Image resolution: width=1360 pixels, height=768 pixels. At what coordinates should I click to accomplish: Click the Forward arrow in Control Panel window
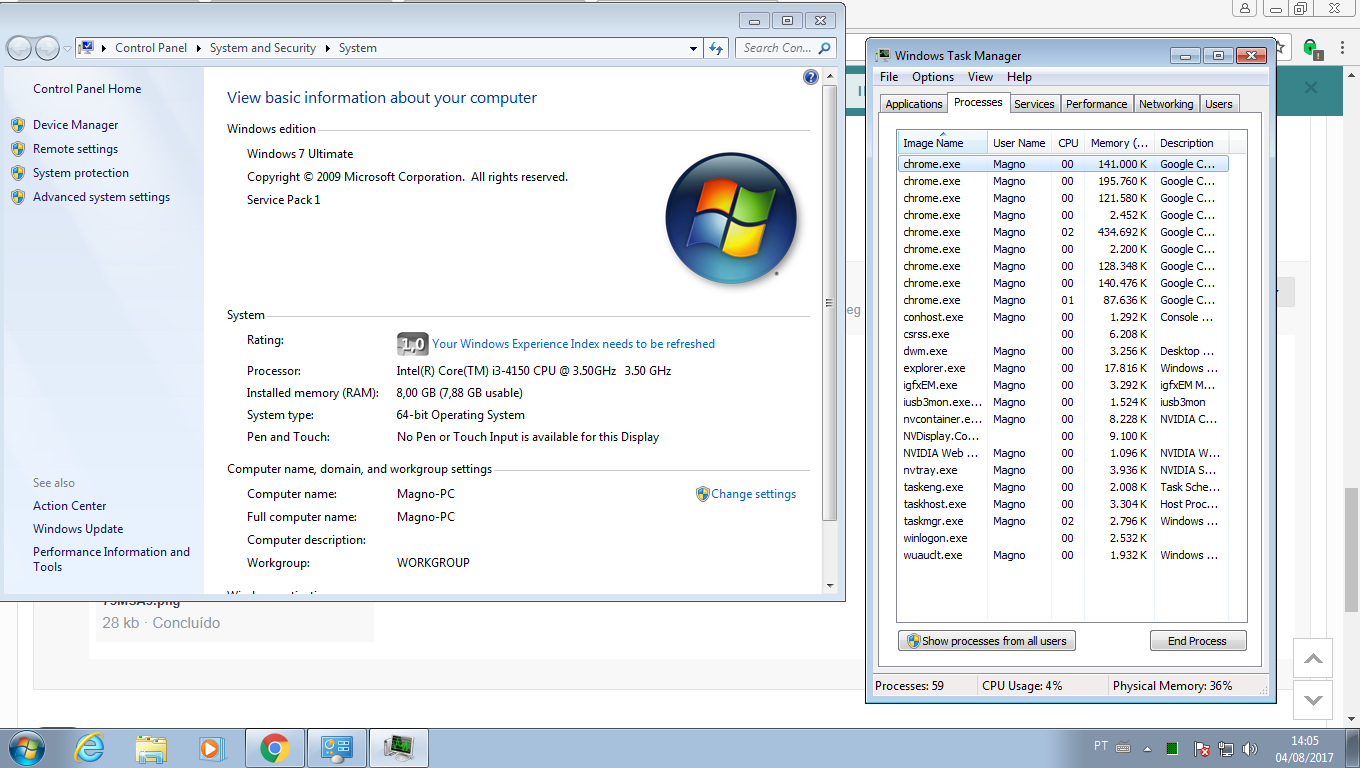click(x=47, y=48)
